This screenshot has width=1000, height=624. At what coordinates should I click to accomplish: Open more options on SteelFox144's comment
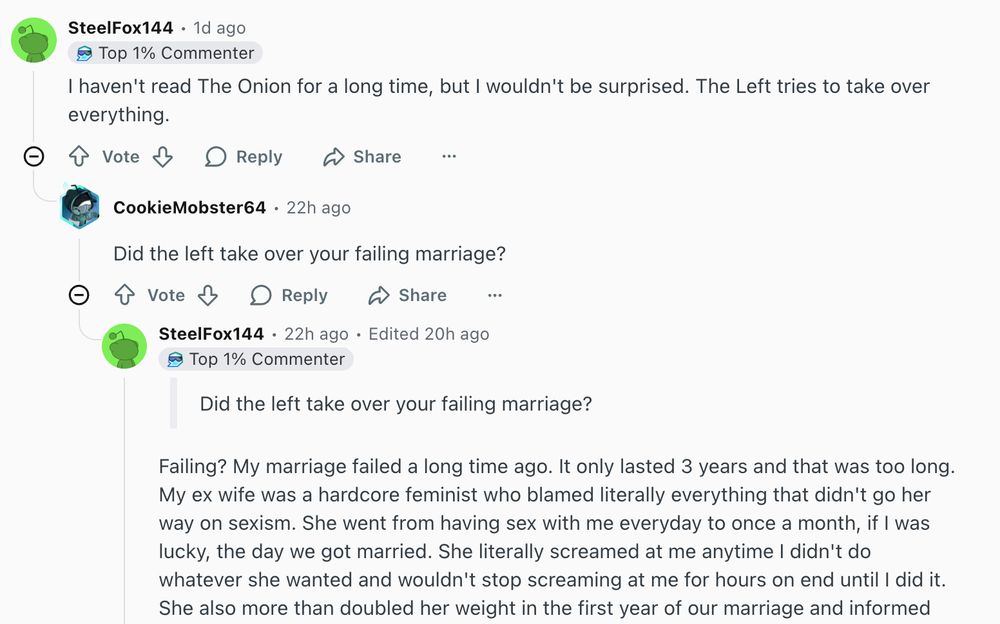pos(449,157)
